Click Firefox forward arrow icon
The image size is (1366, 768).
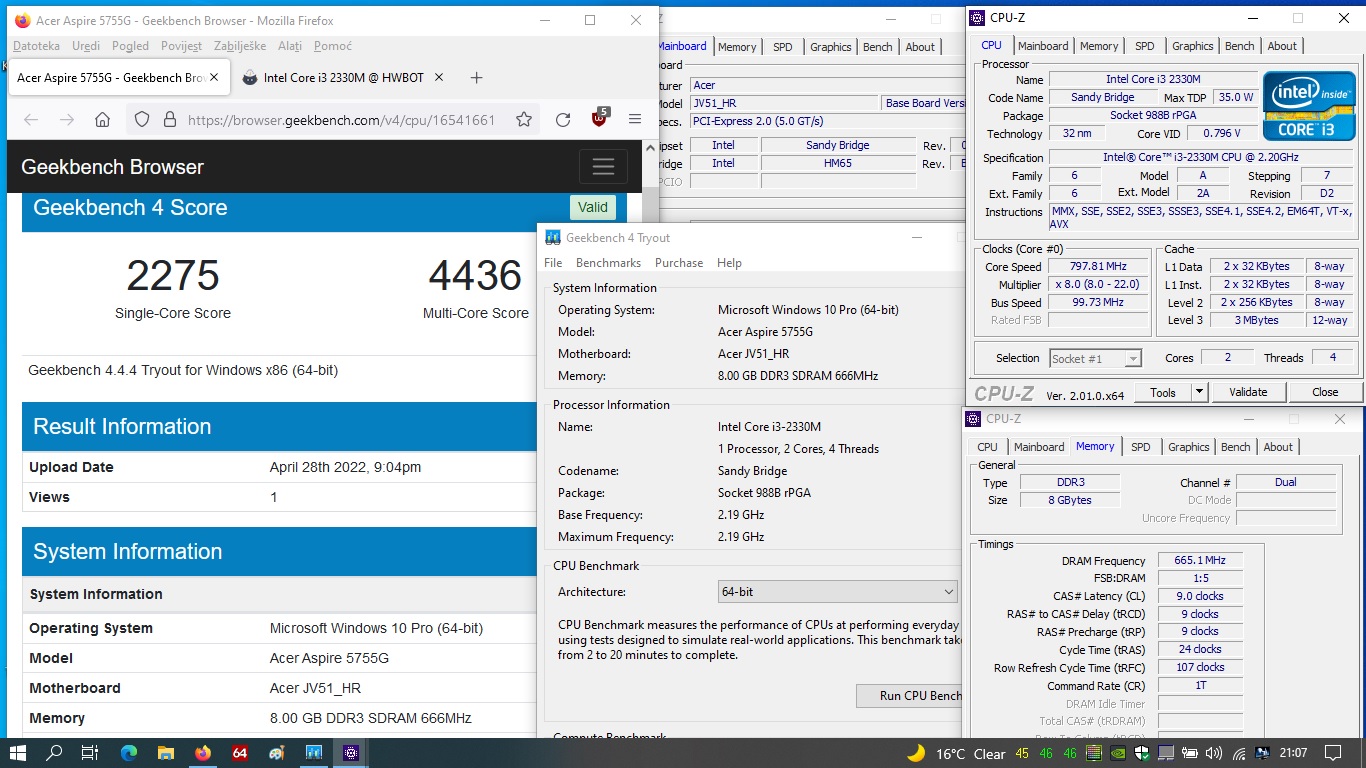[67, 119]
